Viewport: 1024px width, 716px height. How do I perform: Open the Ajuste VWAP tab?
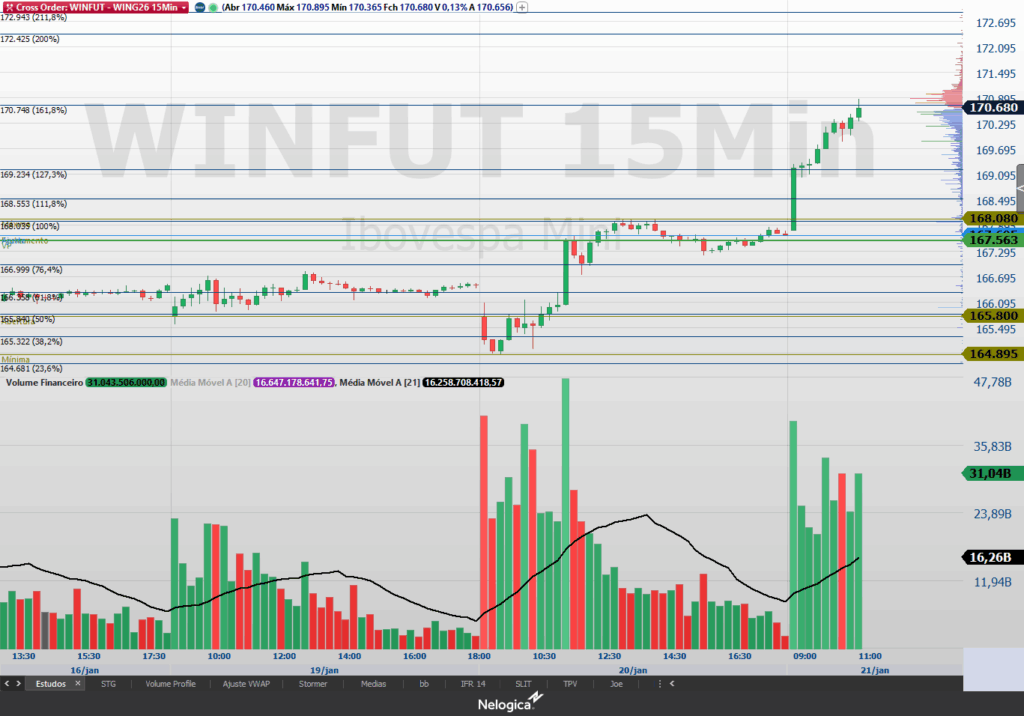click(247, 684)
